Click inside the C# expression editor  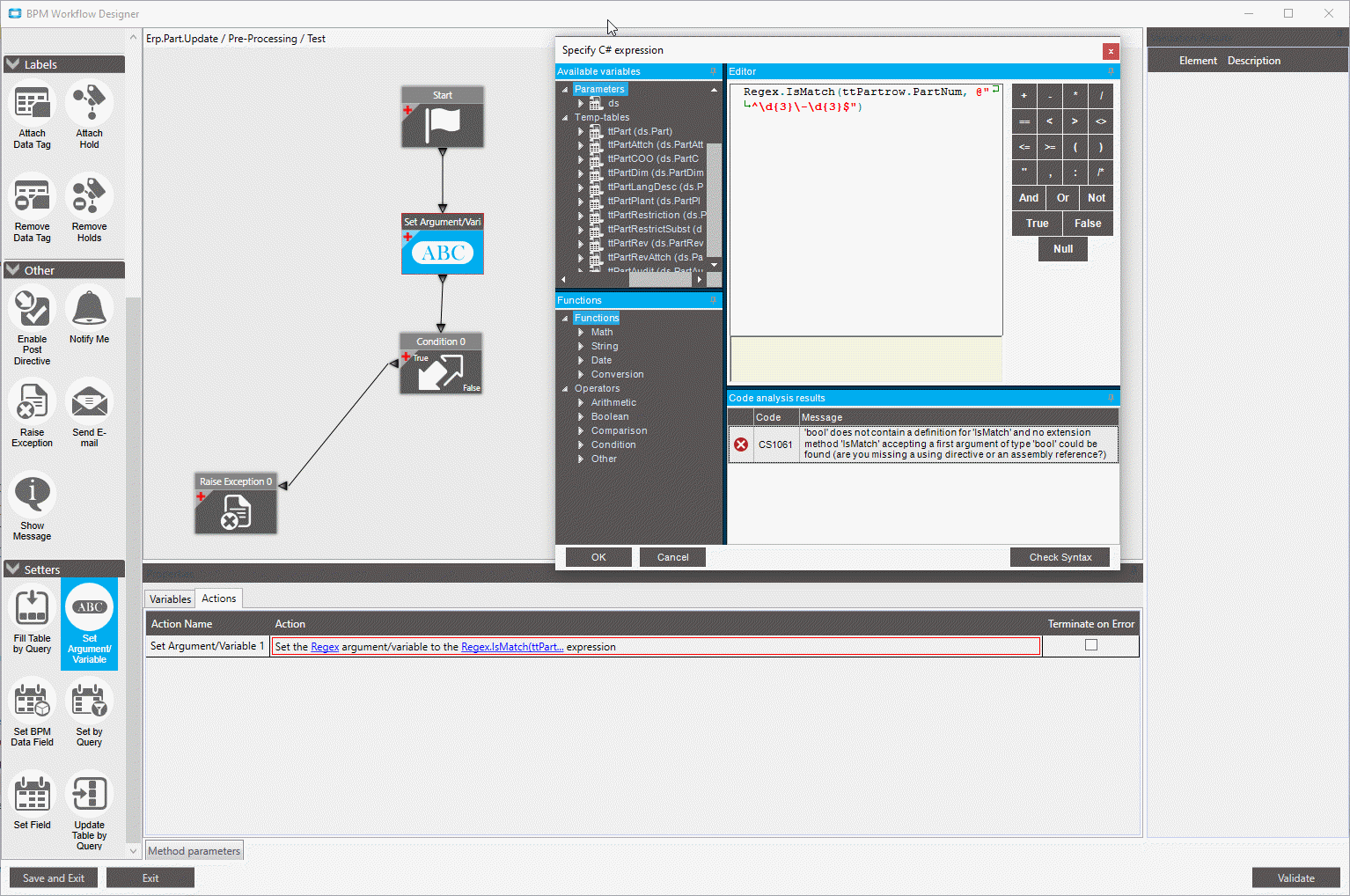coord(866,210)
